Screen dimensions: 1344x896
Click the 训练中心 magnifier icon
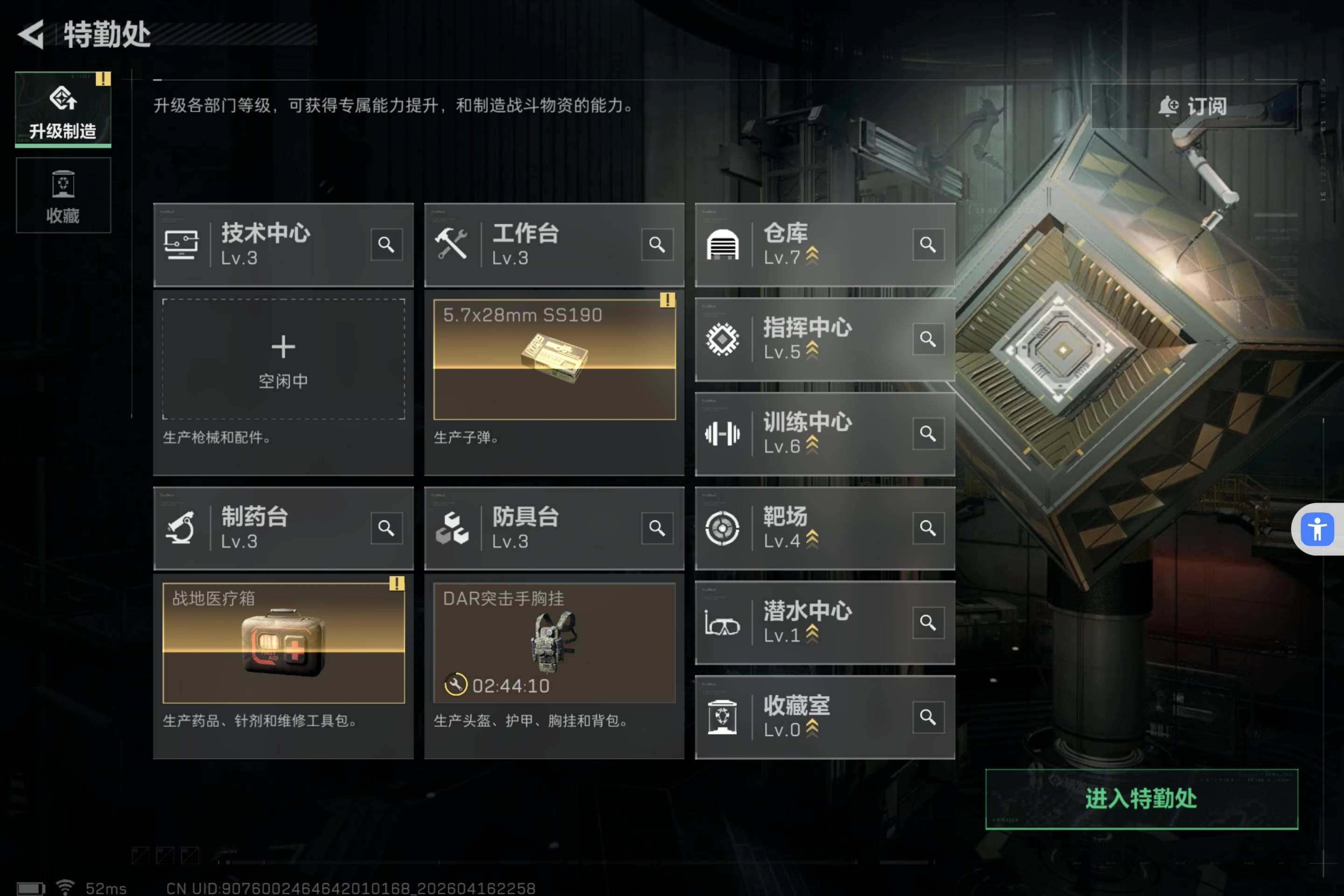928,434
